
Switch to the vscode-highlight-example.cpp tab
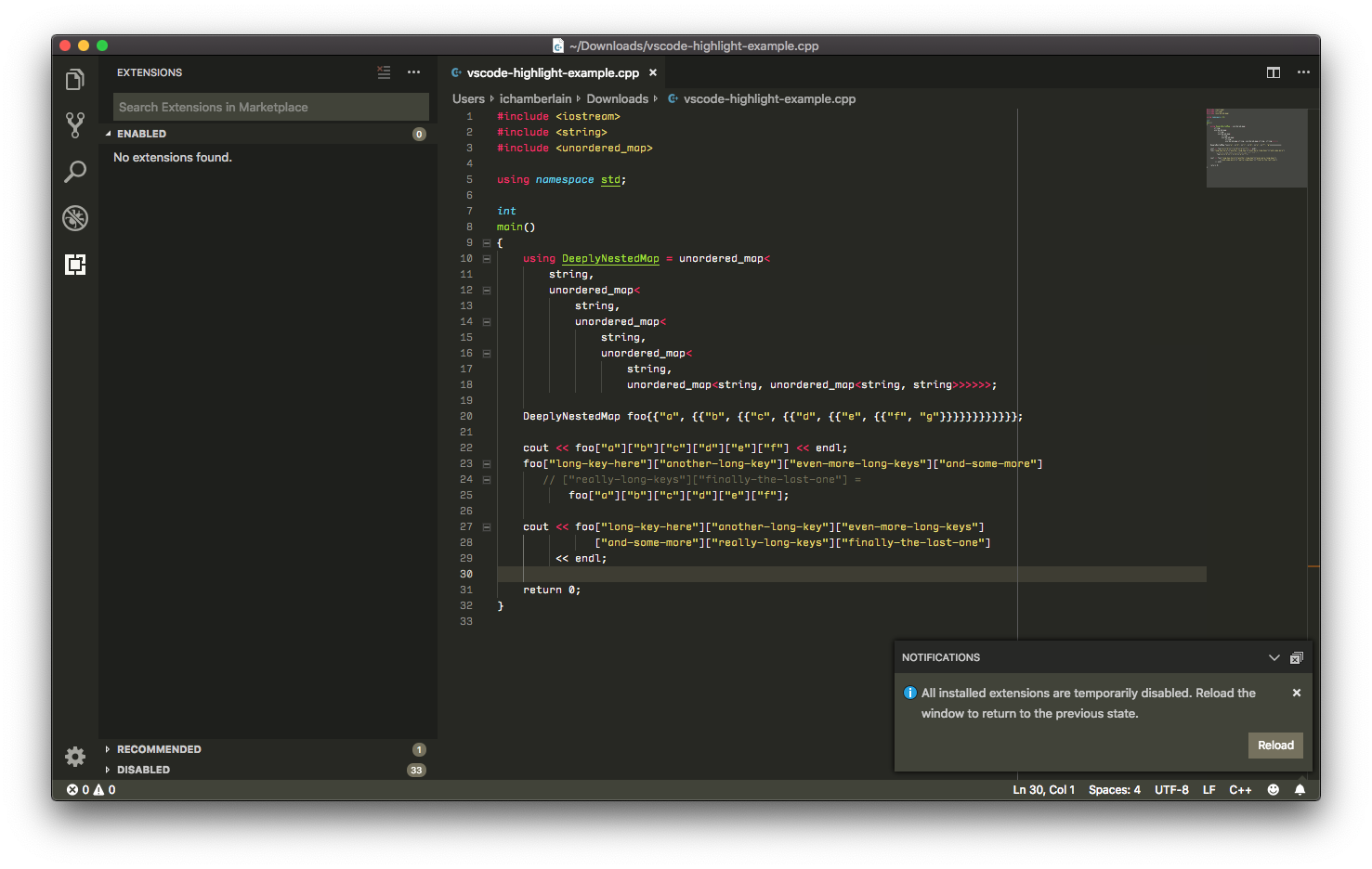pos(554,71)
